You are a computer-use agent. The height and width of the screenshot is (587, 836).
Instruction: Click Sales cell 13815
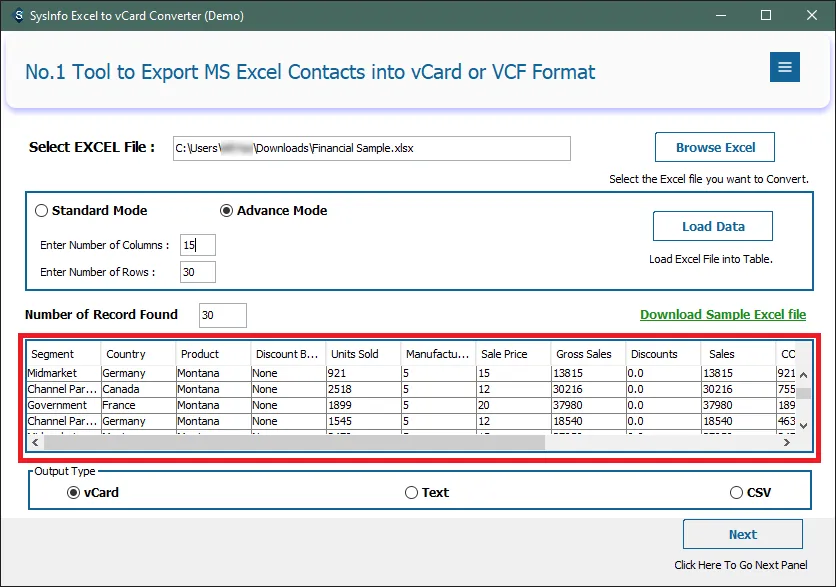738,373
